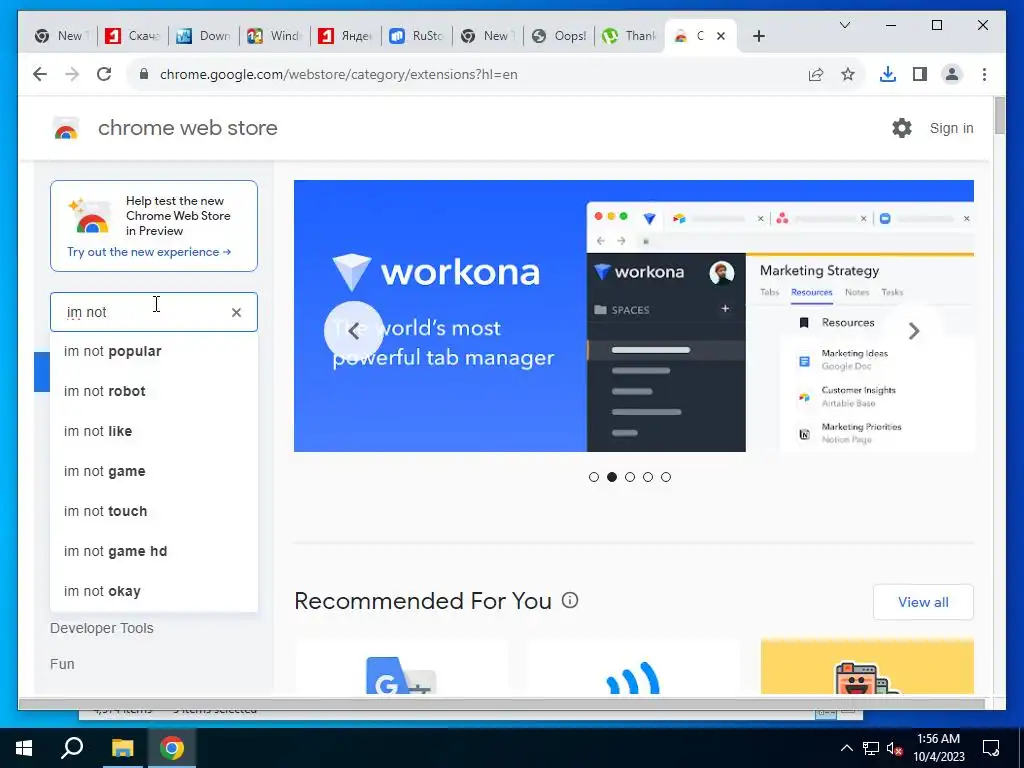Close the active Web Store tab
1024x768 pixels.
721,36
